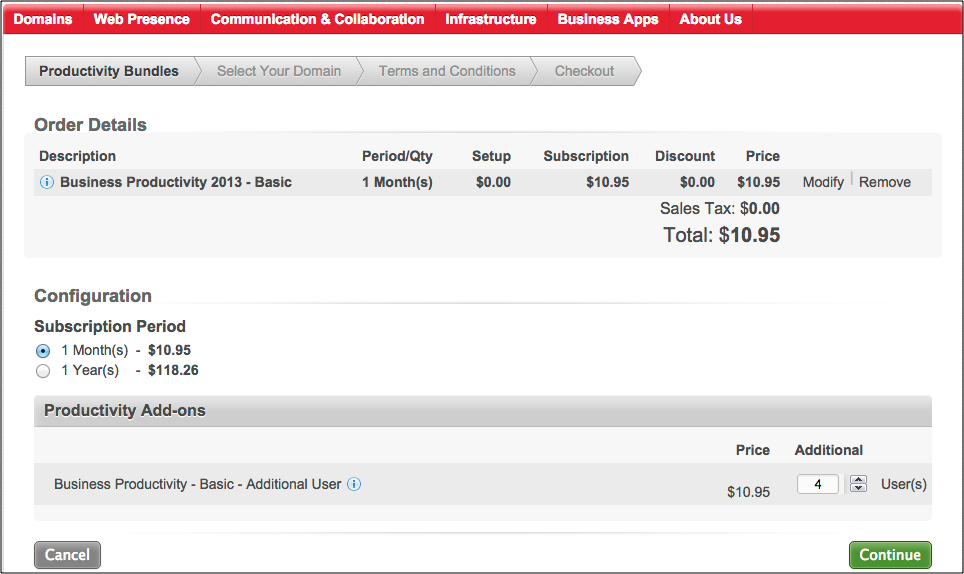The height and width of the screenshot is (574, 964).
Task: Open the Infrastructure menu
Action: [x=490, y=19]
